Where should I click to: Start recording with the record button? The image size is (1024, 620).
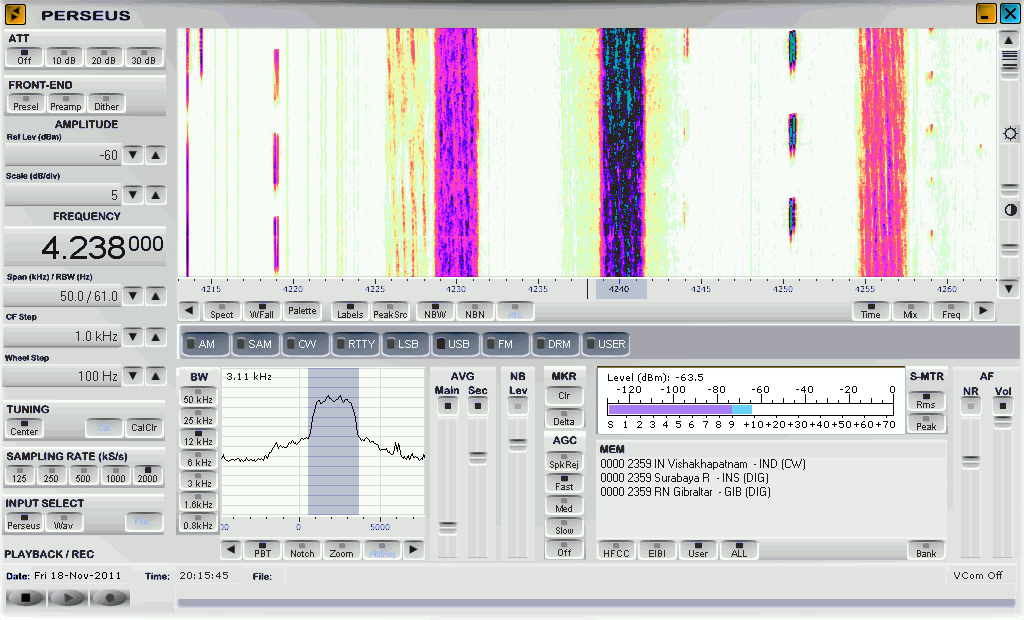click(x=110, y=598)
